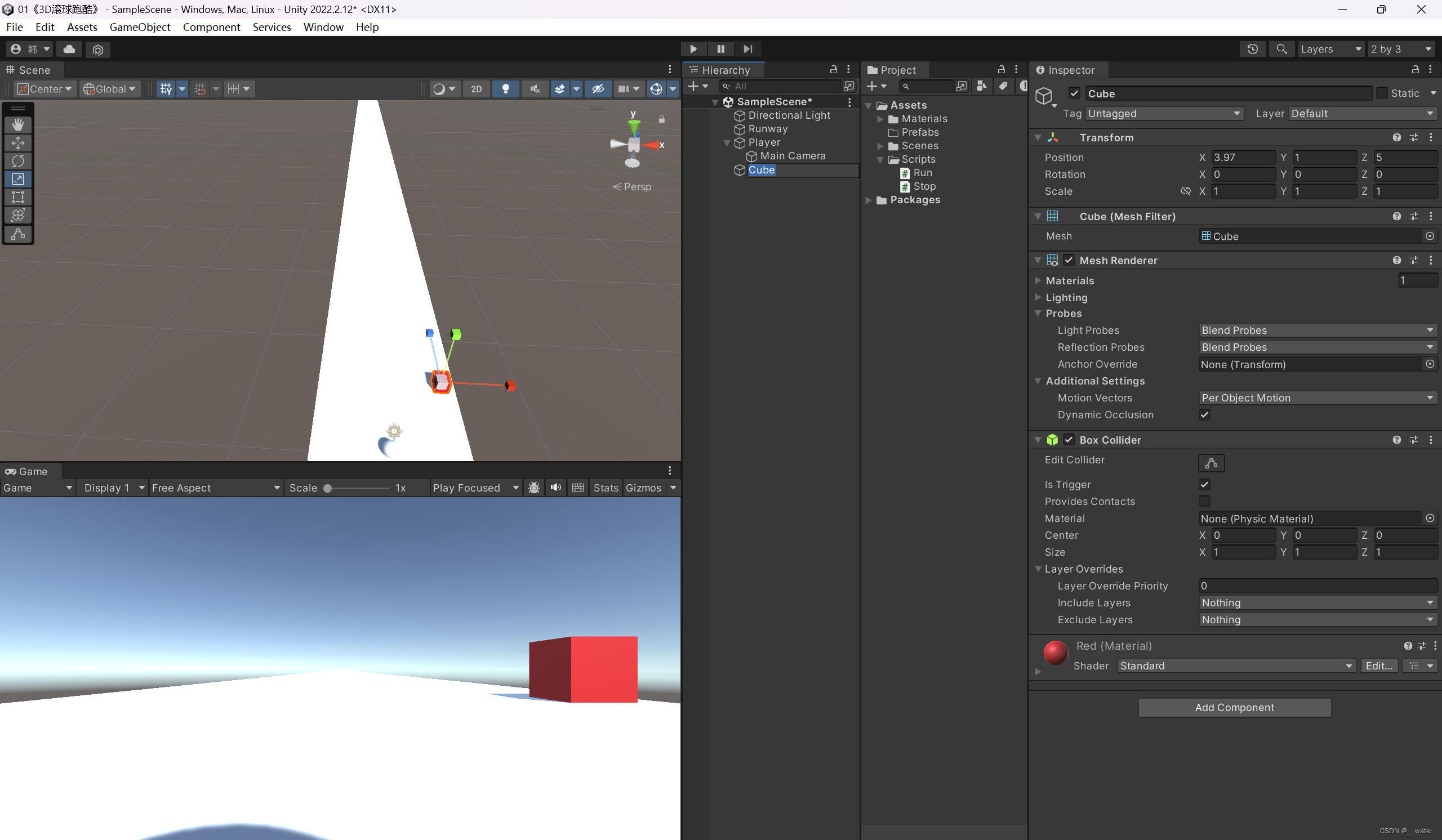This screenshot has height=840, width=1442.
Task: Open the Component menu
Action: (211, 27)
